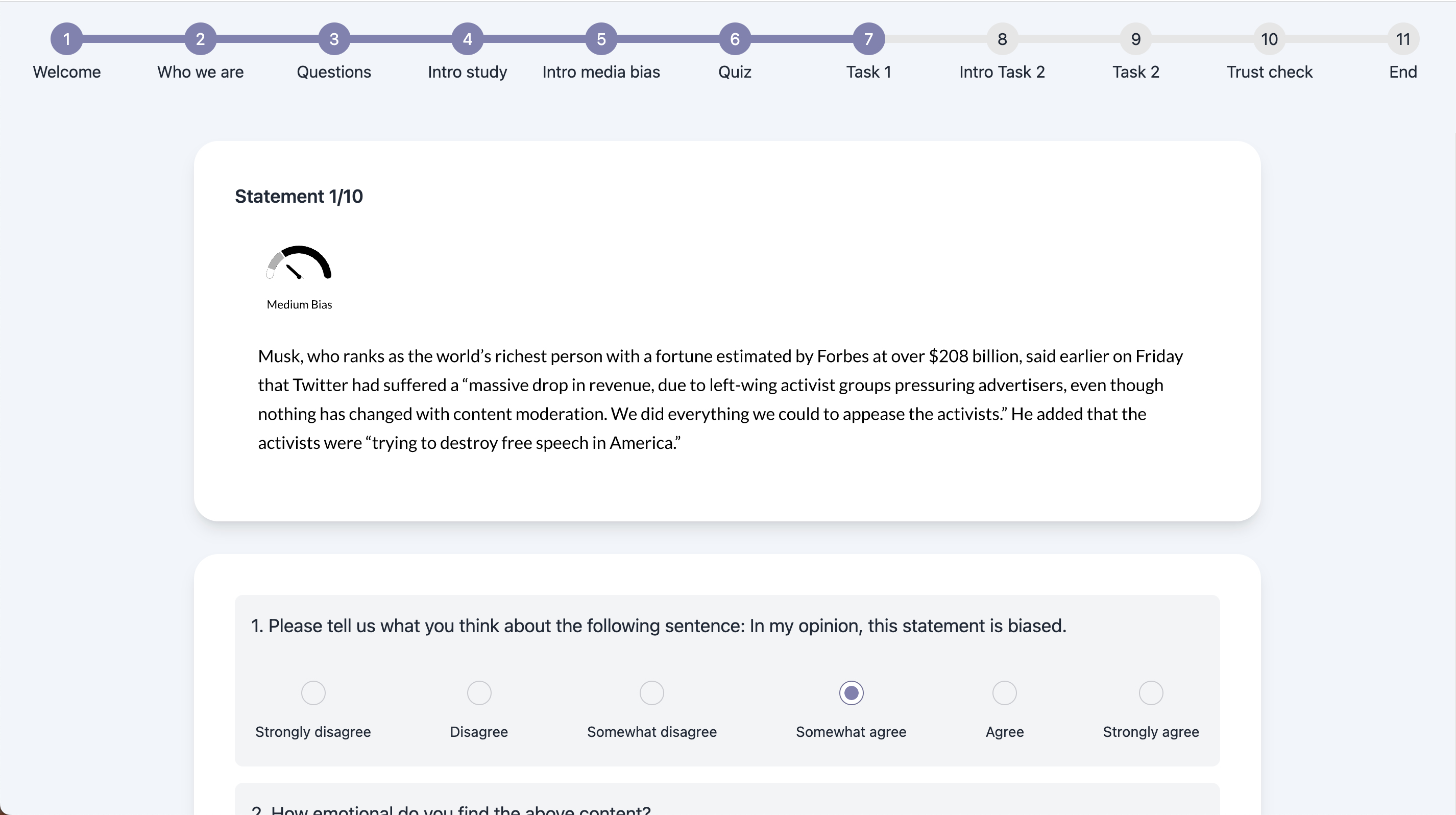The image size is (1456, 815).
Task: Click the Strongly disagree option label
Action: click(313, 732)
